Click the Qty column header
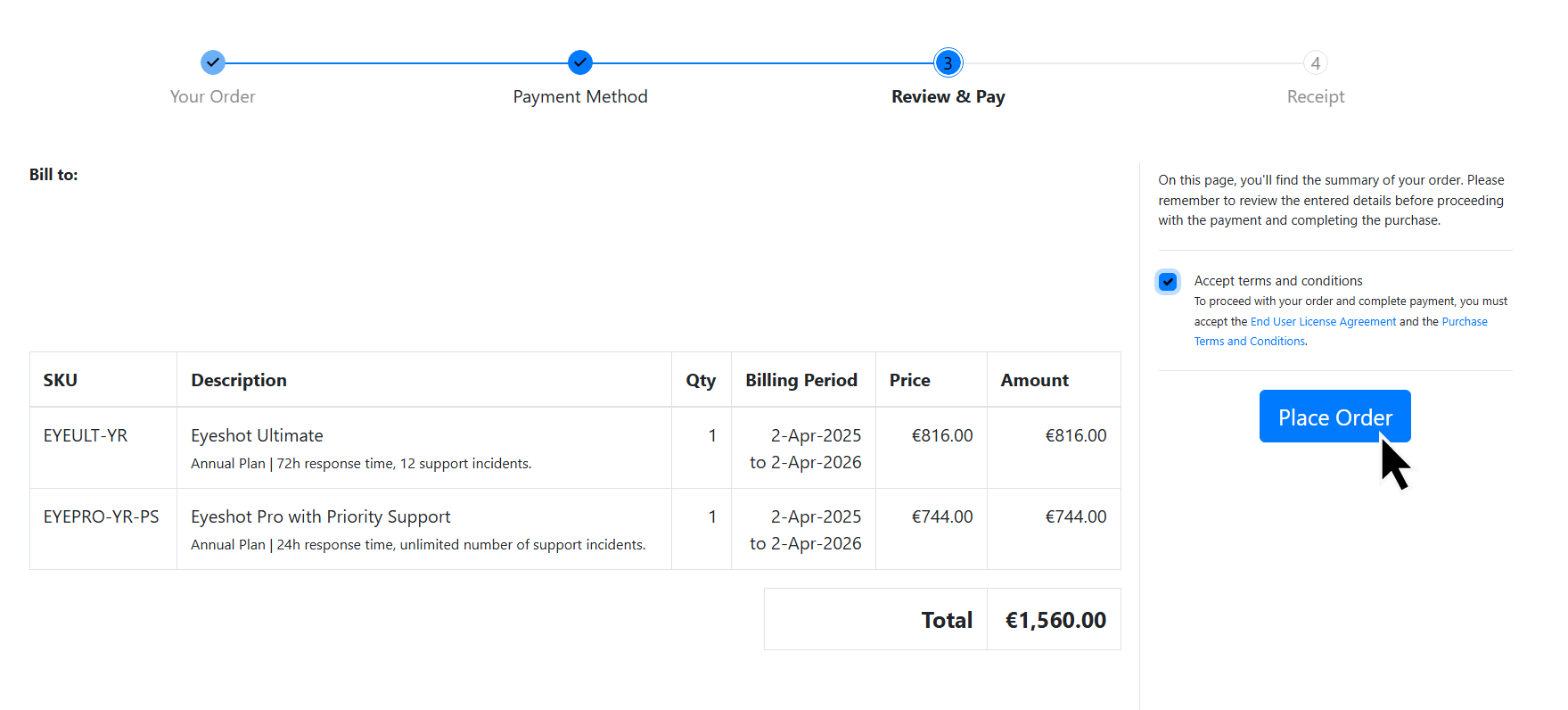Viewport: 1568px width, 710px height. tap(701, 380)
